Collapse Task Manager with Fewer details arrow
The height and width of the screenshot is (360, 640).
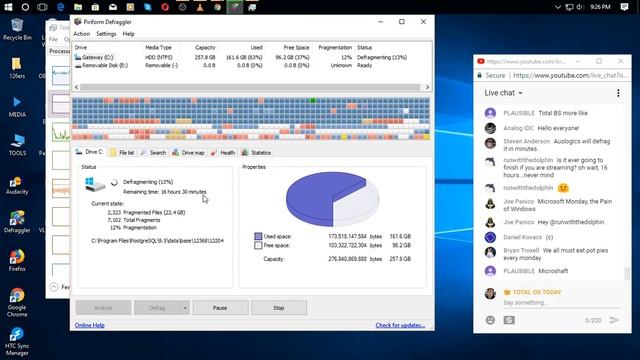coord(54,287)
